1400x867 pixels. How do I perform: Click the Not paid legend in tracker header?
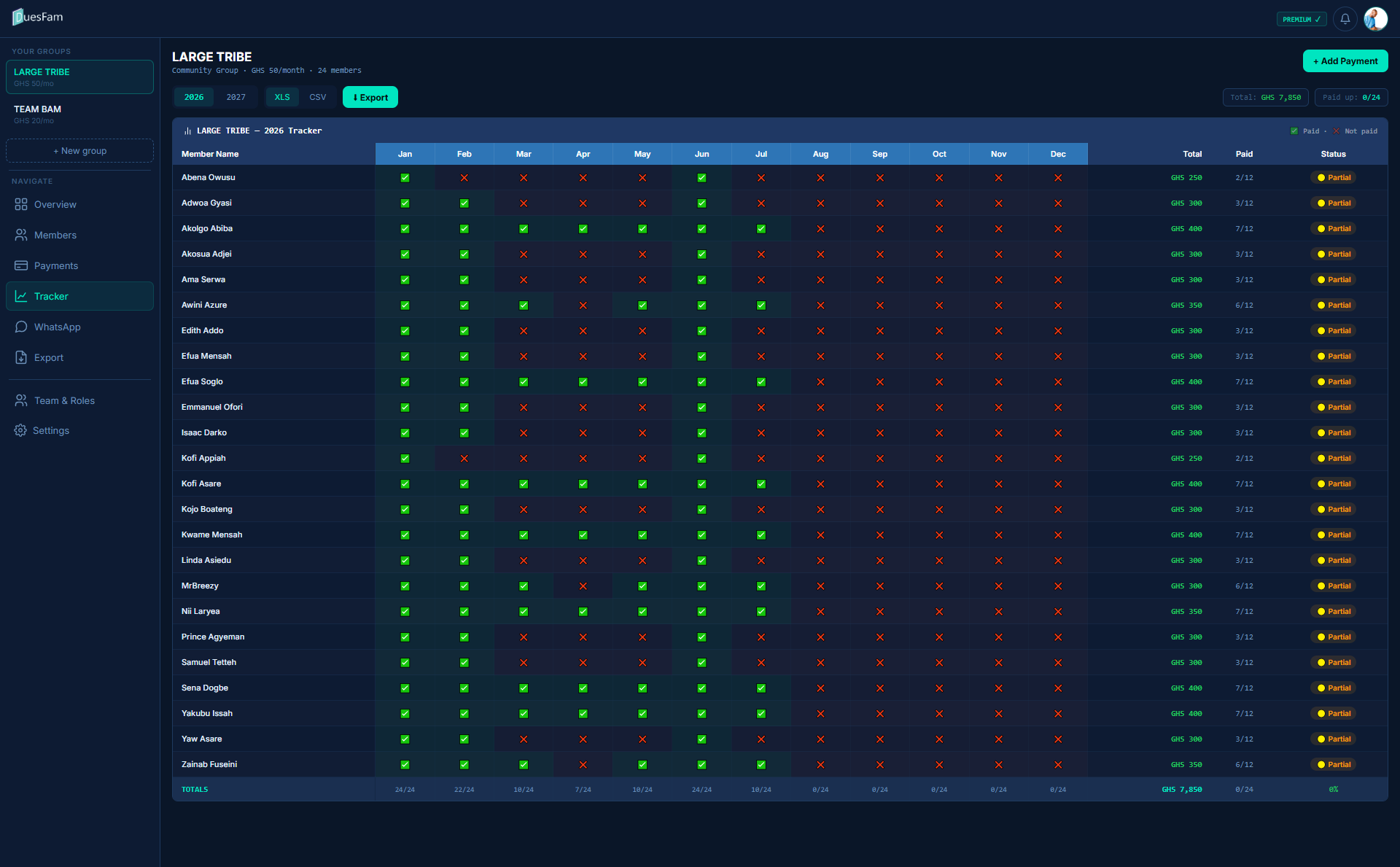1356,131
